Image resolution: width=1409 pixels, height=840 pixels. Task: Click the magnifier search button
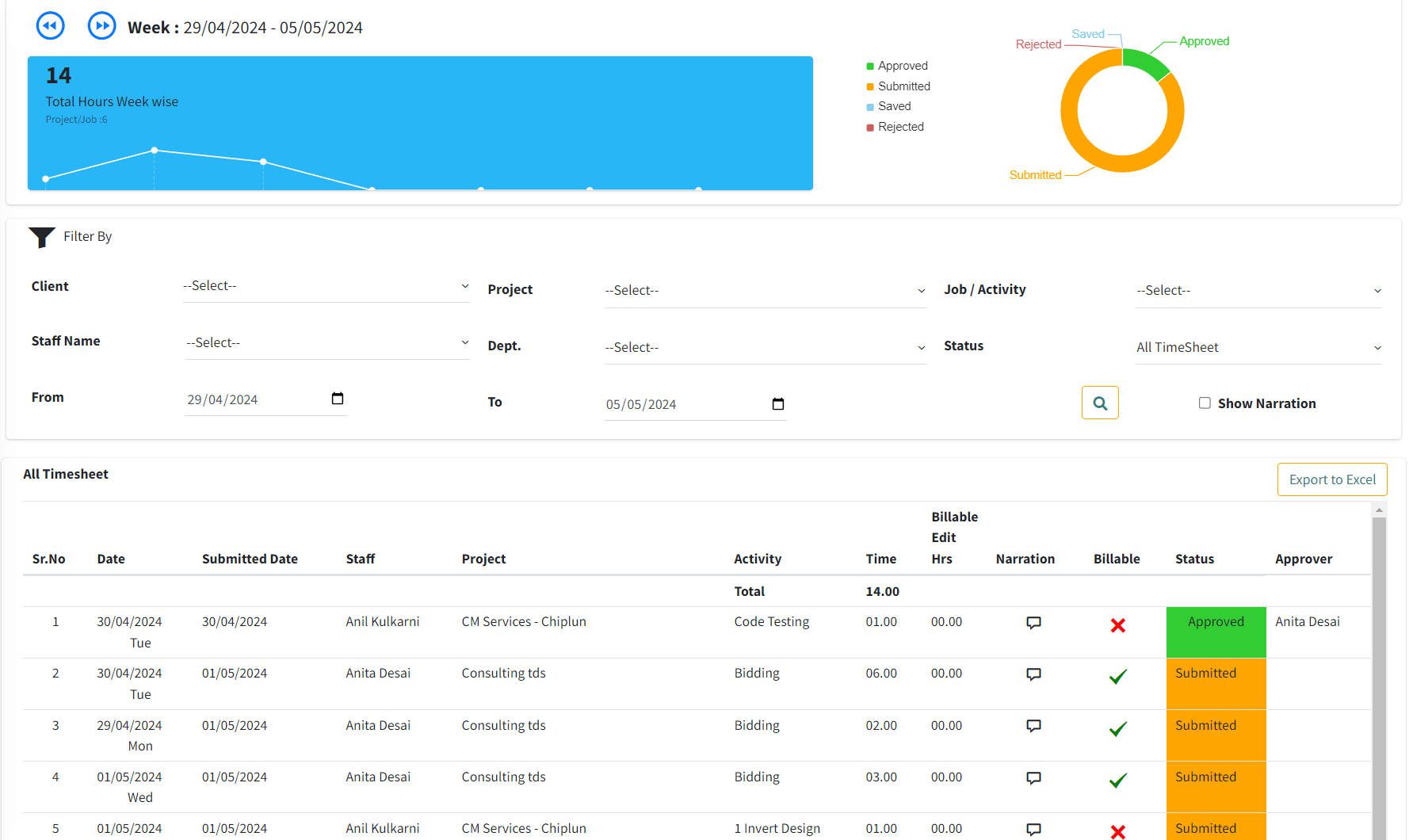click(1100, 403)
